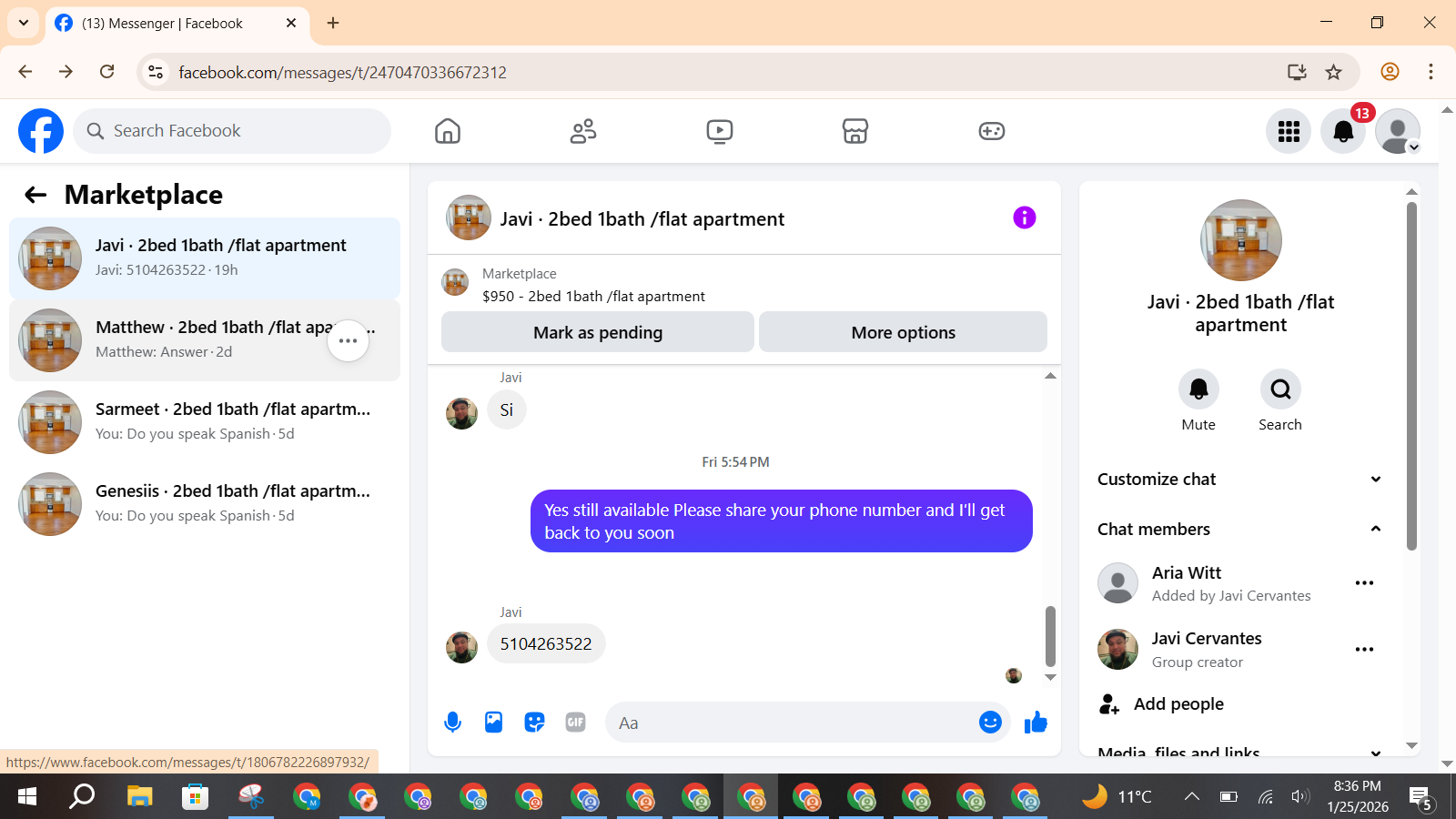
Task: Open Chrome profile icon in toolbar
Action: click(x=1390, y=72)
